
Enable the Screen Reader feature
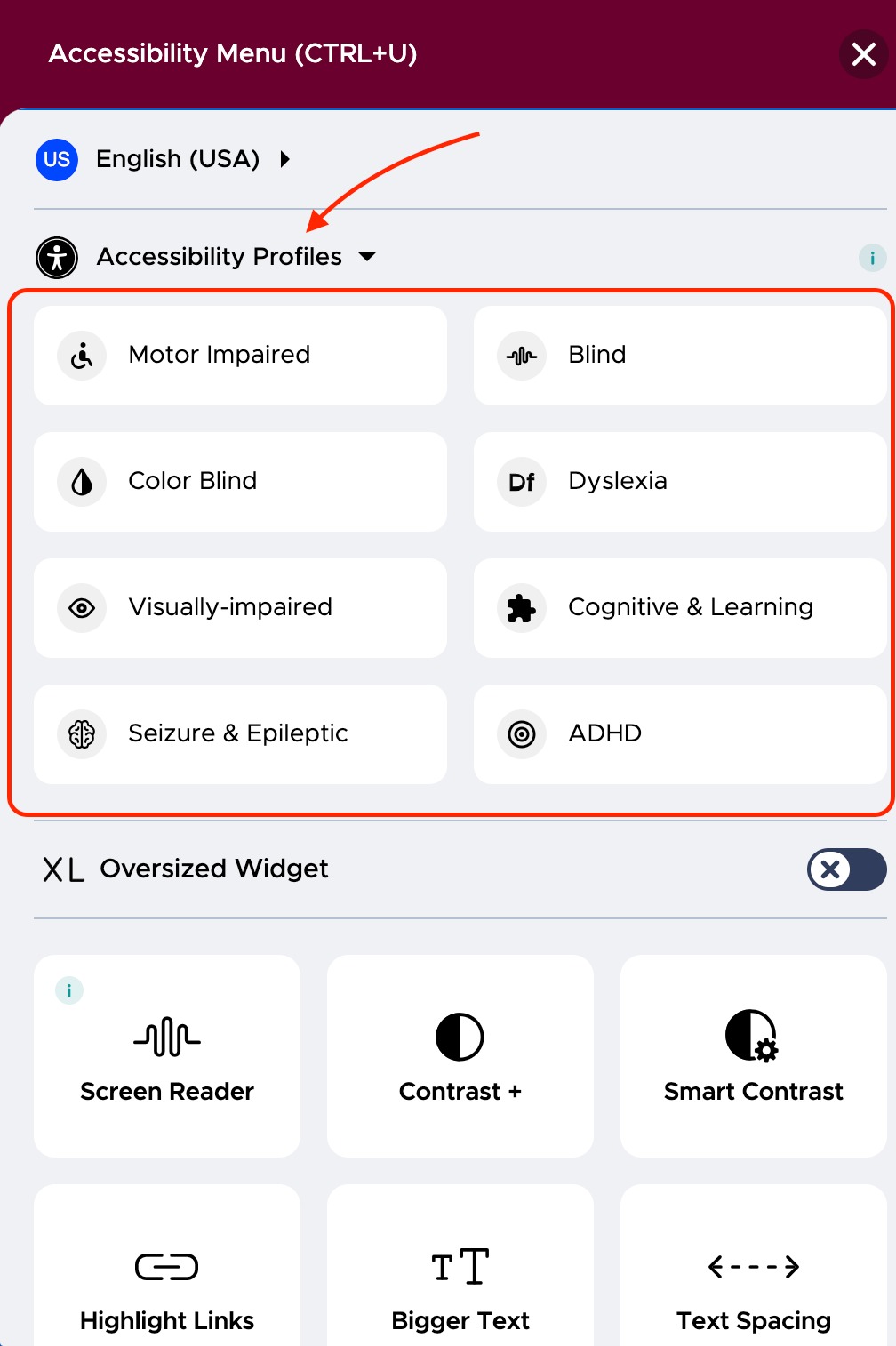[166, 1056]
